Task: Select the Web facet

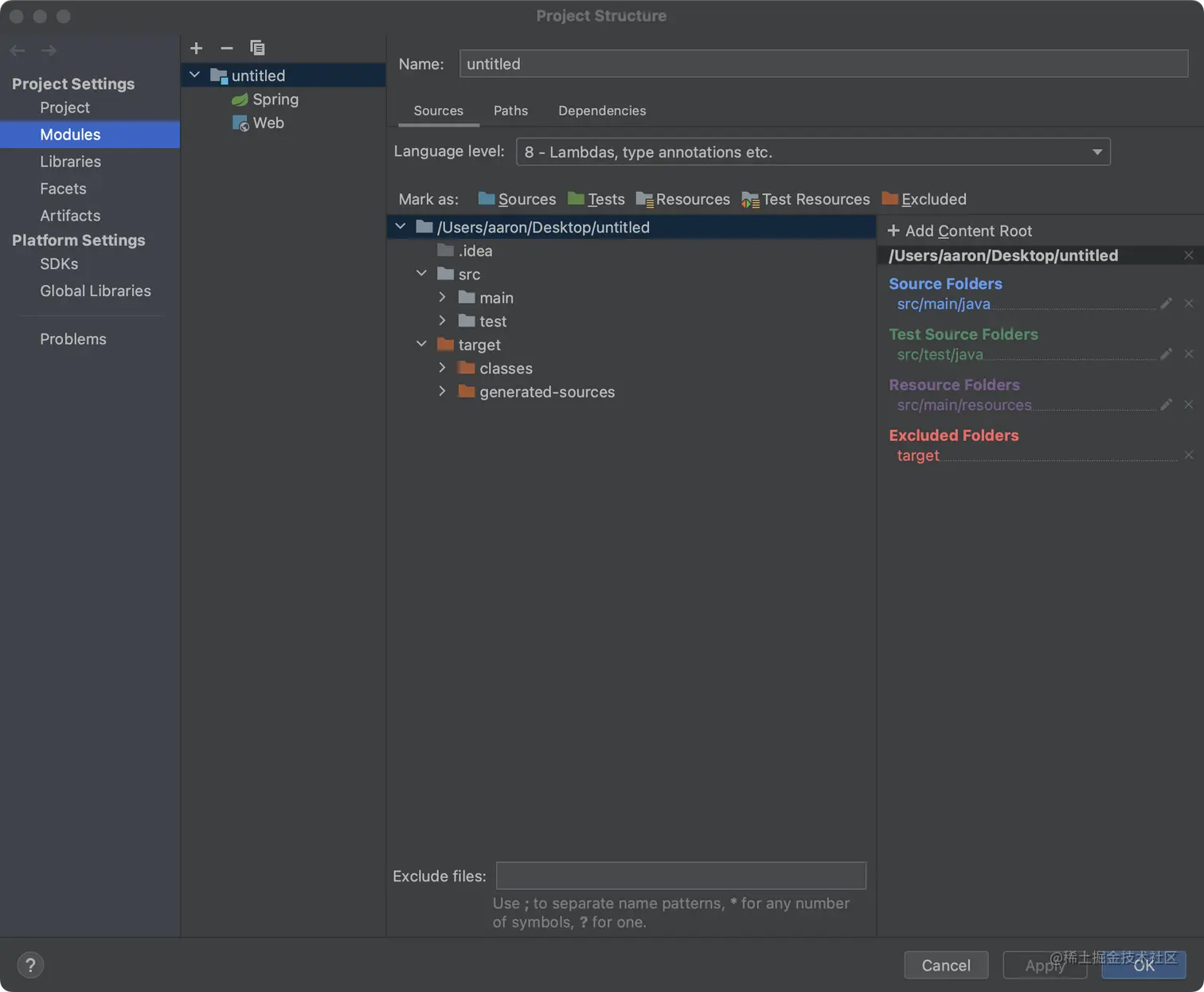Action: coord(259,123)
